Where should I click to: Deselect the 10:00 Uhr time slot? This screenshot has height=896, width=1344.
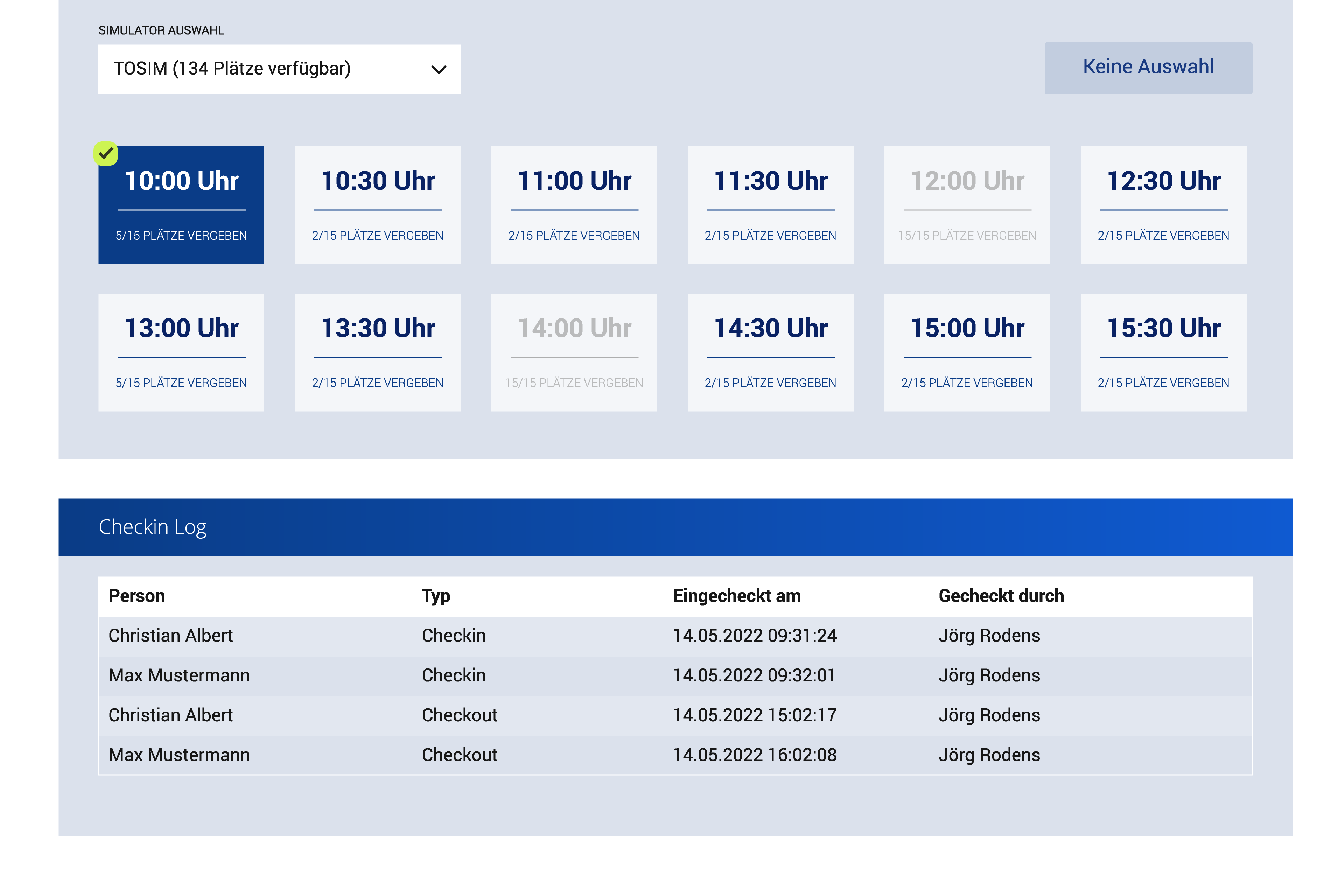(x=181, y=205)
